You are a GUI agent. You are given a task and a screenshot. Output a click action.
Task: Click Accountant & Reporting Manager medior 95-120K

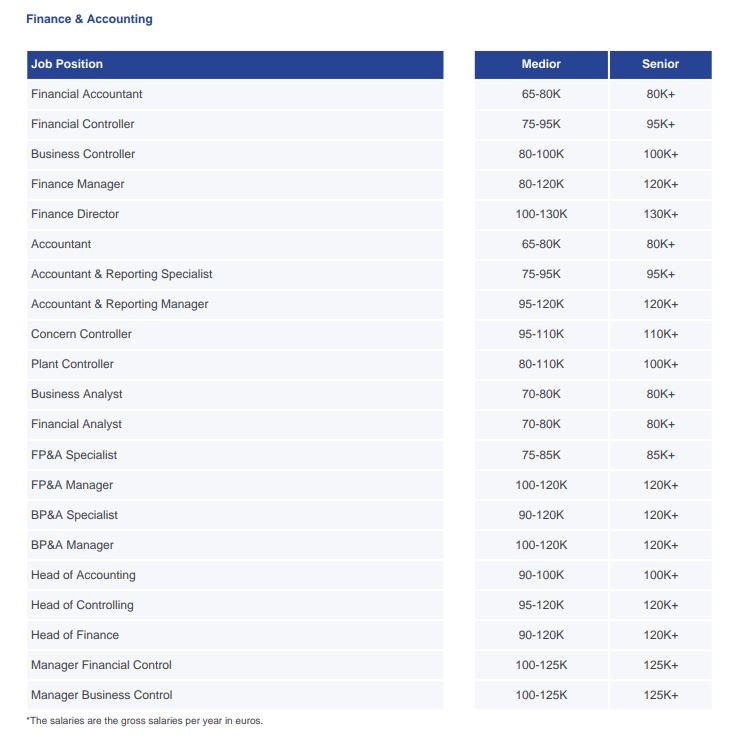[x=541, y=304]
